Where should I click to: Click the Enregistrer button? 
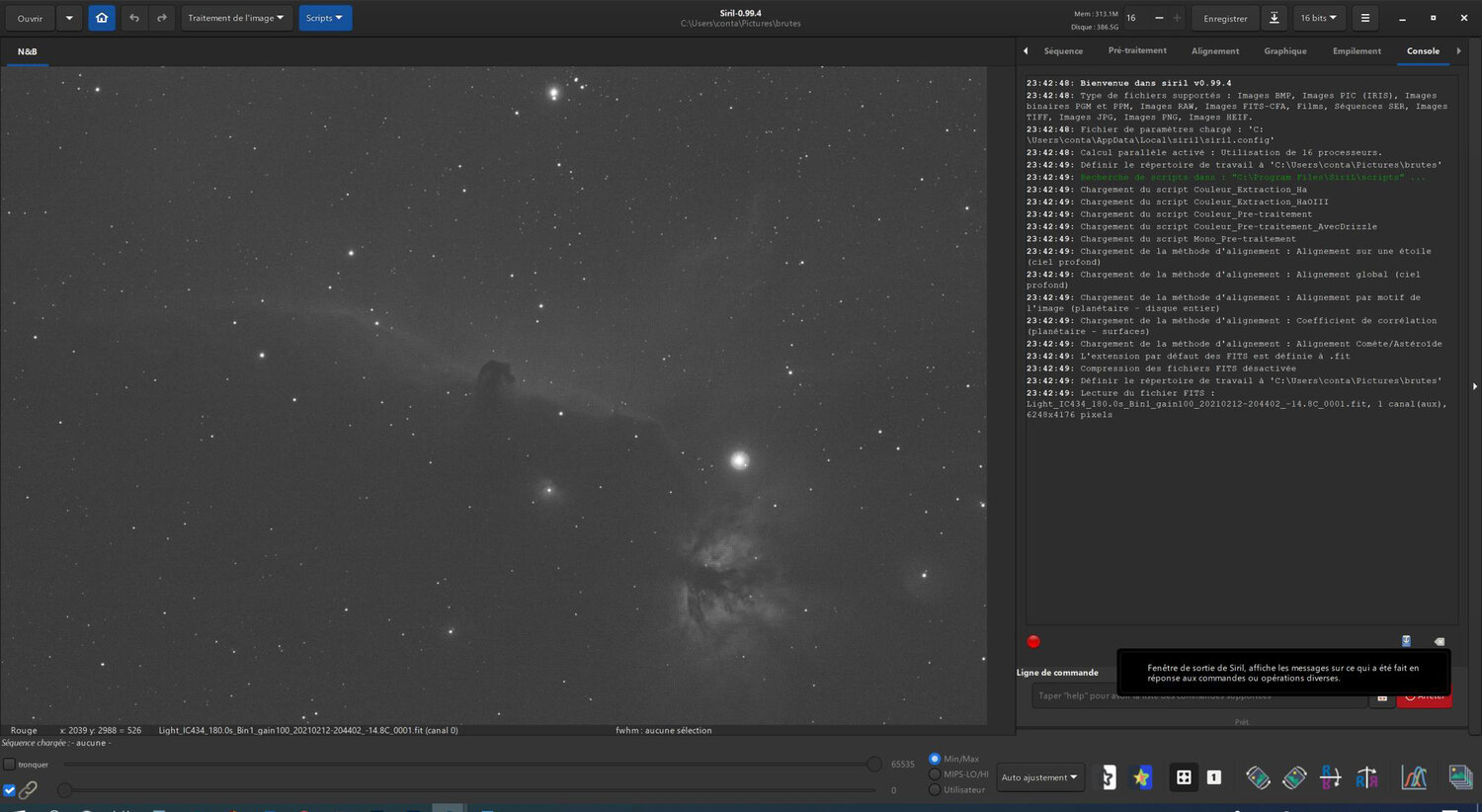coord(1225,18)
